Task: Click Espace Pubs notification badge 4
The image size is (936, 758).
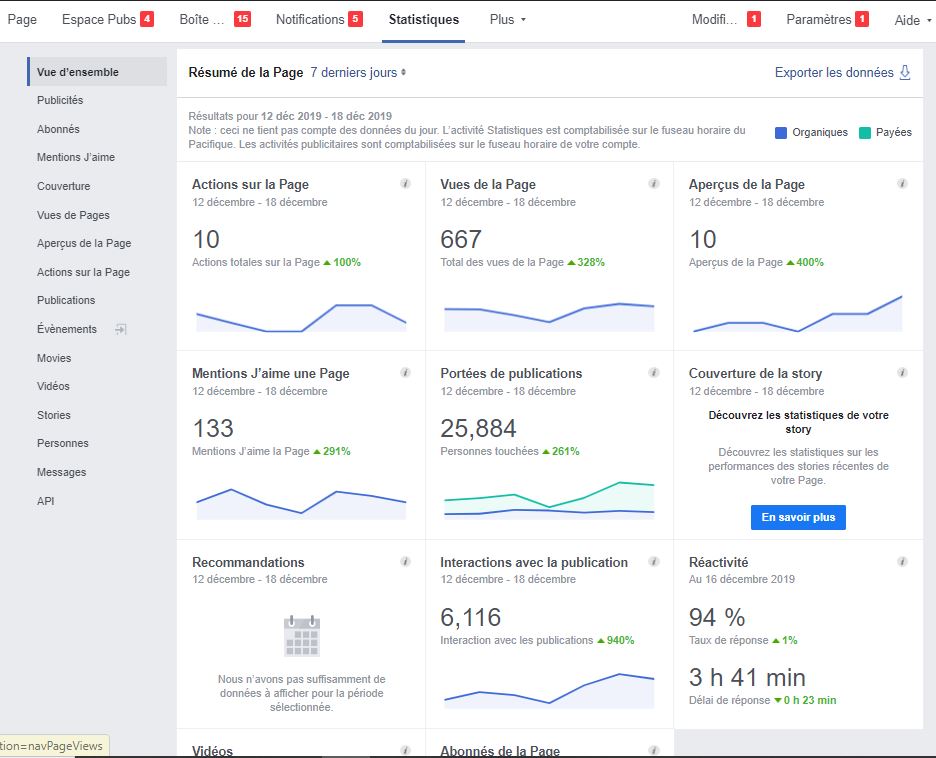Action: 147,19
